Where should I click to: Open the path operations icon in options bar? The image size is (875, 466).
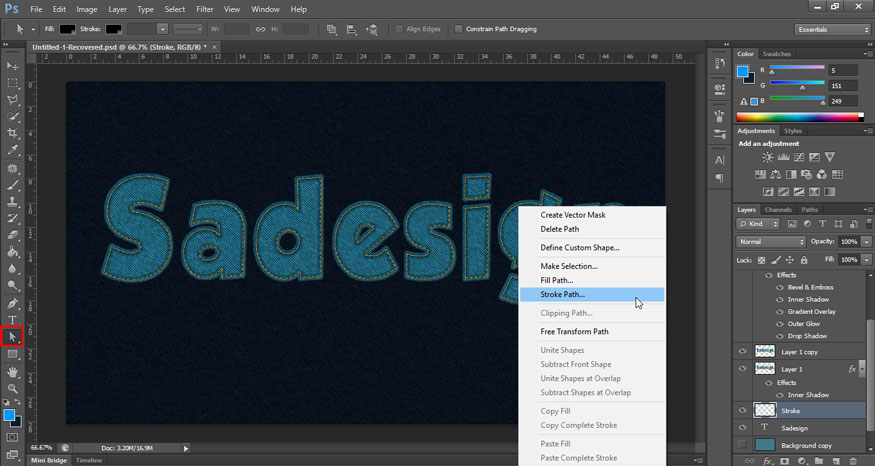tap(331, 29)
